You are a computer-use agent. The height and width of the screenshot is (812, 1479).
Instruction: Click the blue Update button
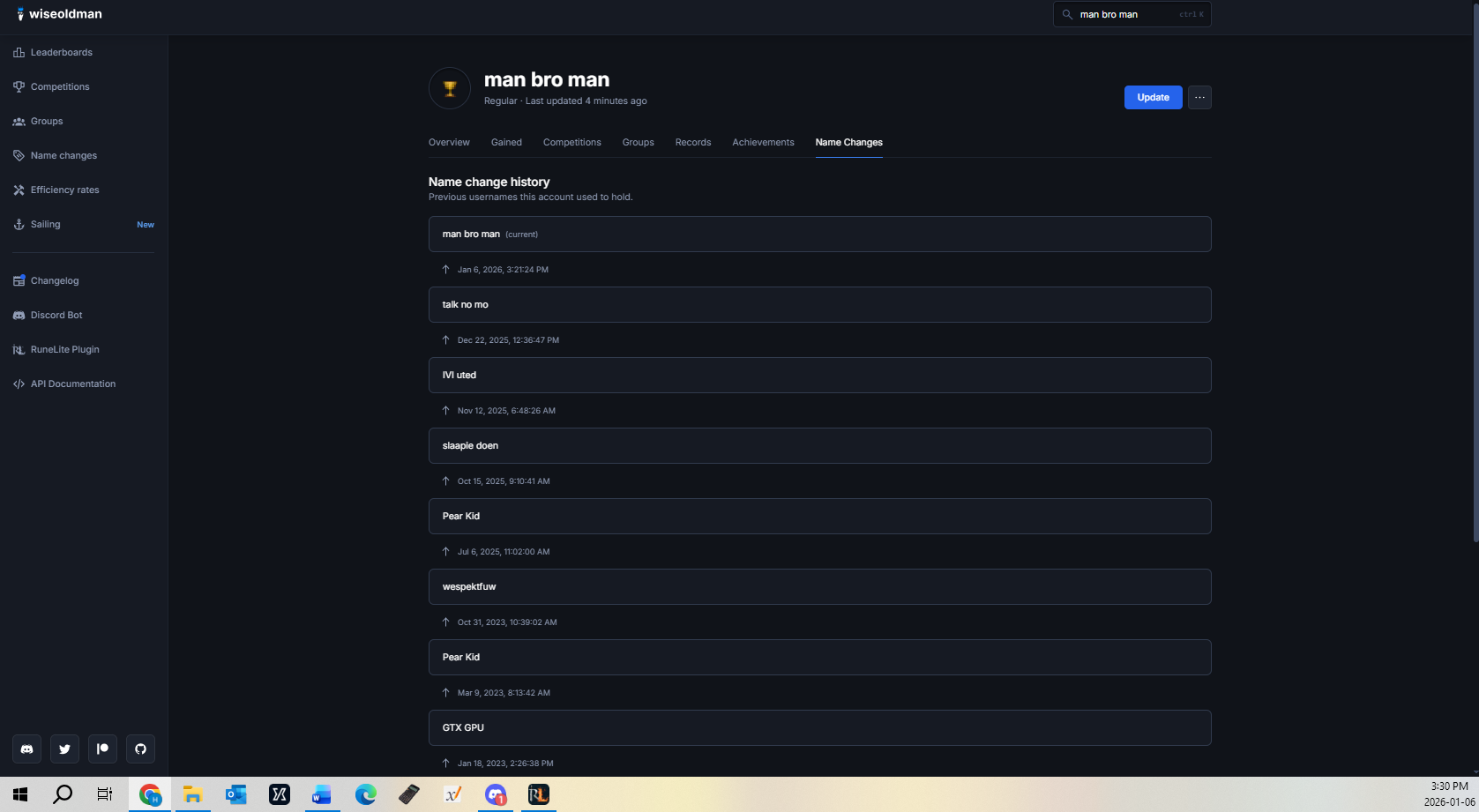coord(1153,97)
